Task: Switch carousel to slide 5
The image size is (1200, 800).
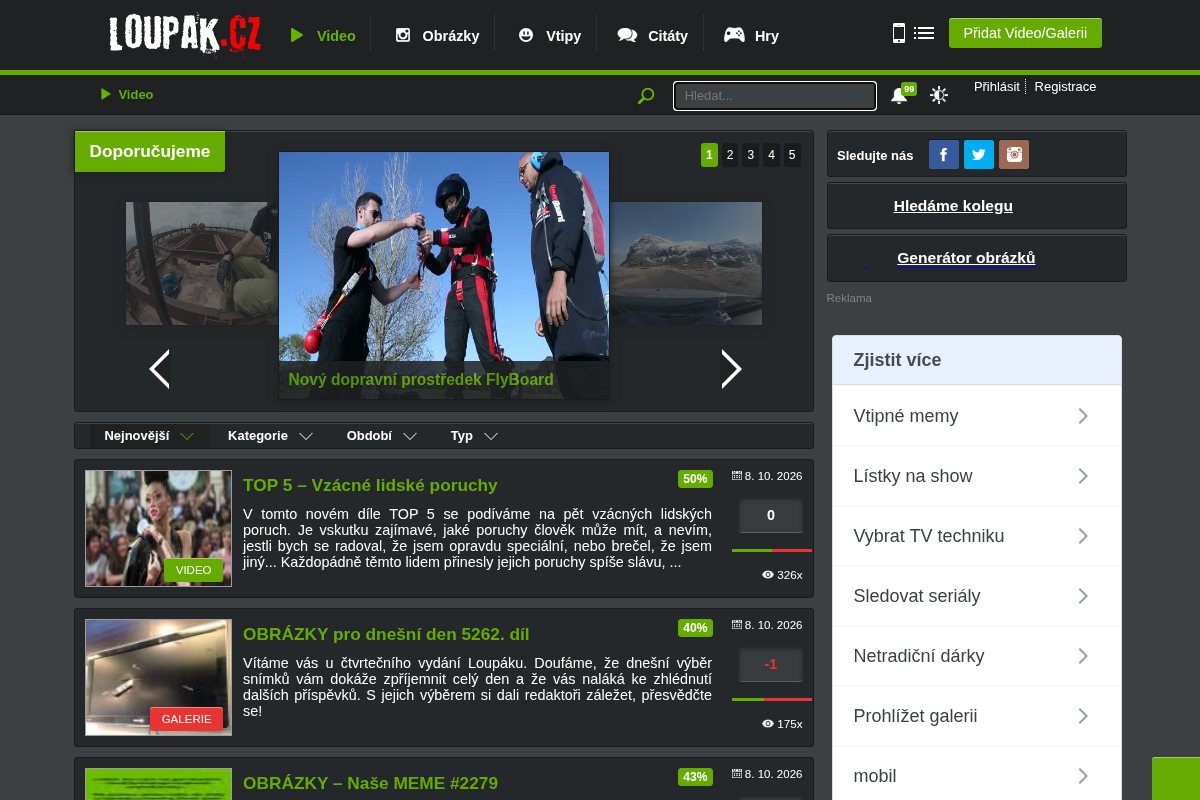Action: [792, 155]
